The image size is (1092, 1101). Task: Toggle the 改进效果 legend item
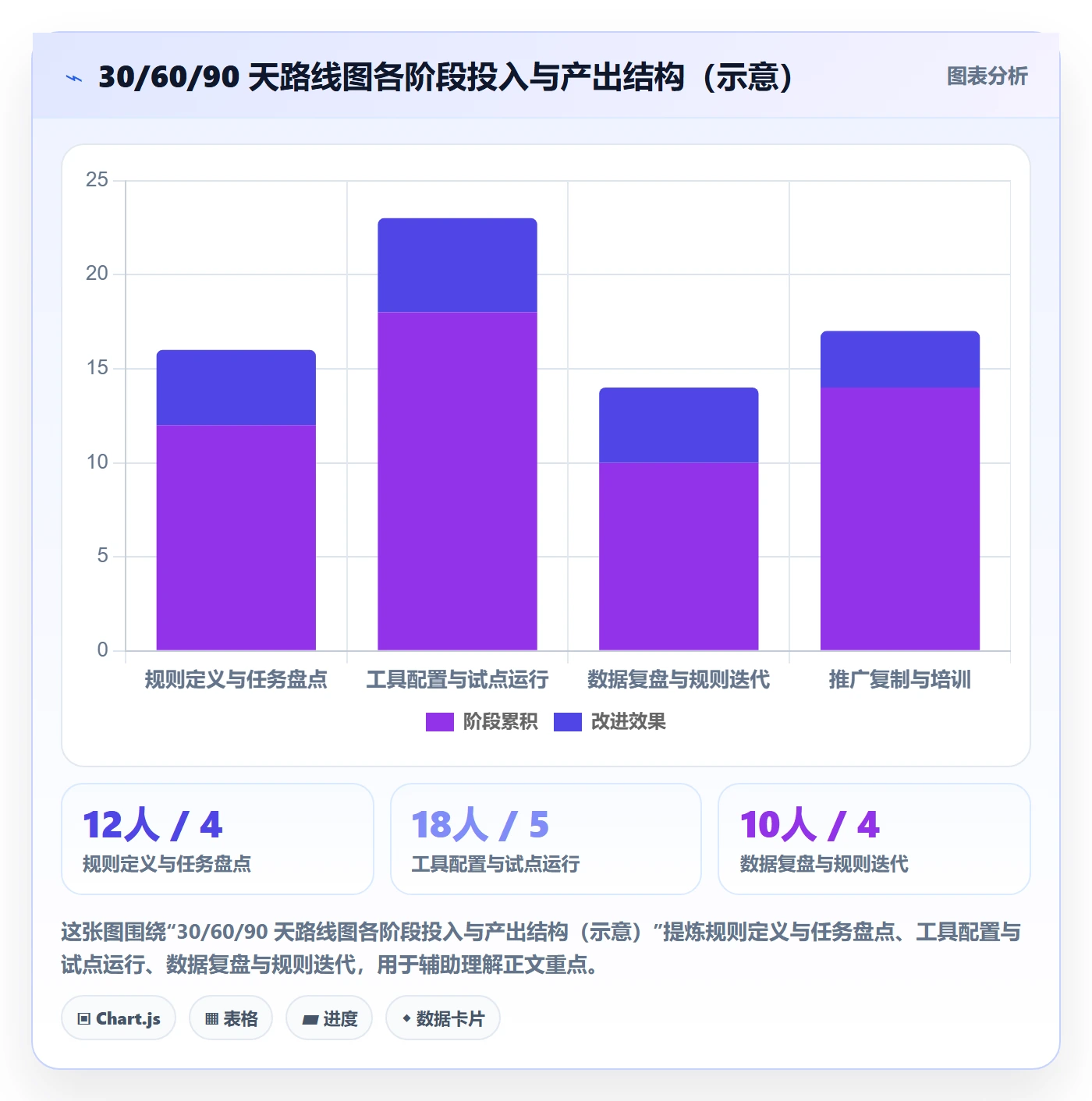pyautogui.click(x=610, y=722)
